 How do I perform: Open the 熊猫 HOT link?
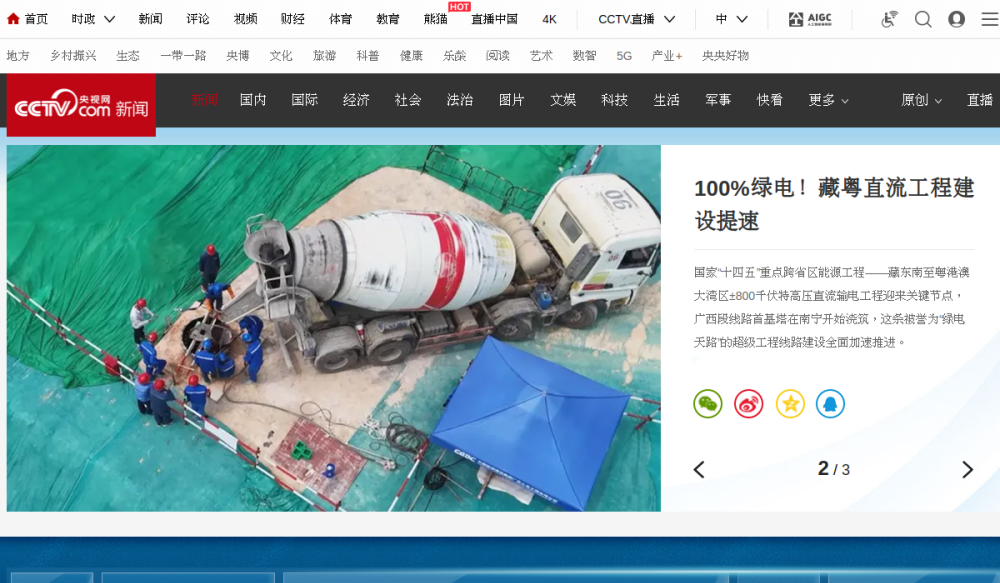[436, 19]
